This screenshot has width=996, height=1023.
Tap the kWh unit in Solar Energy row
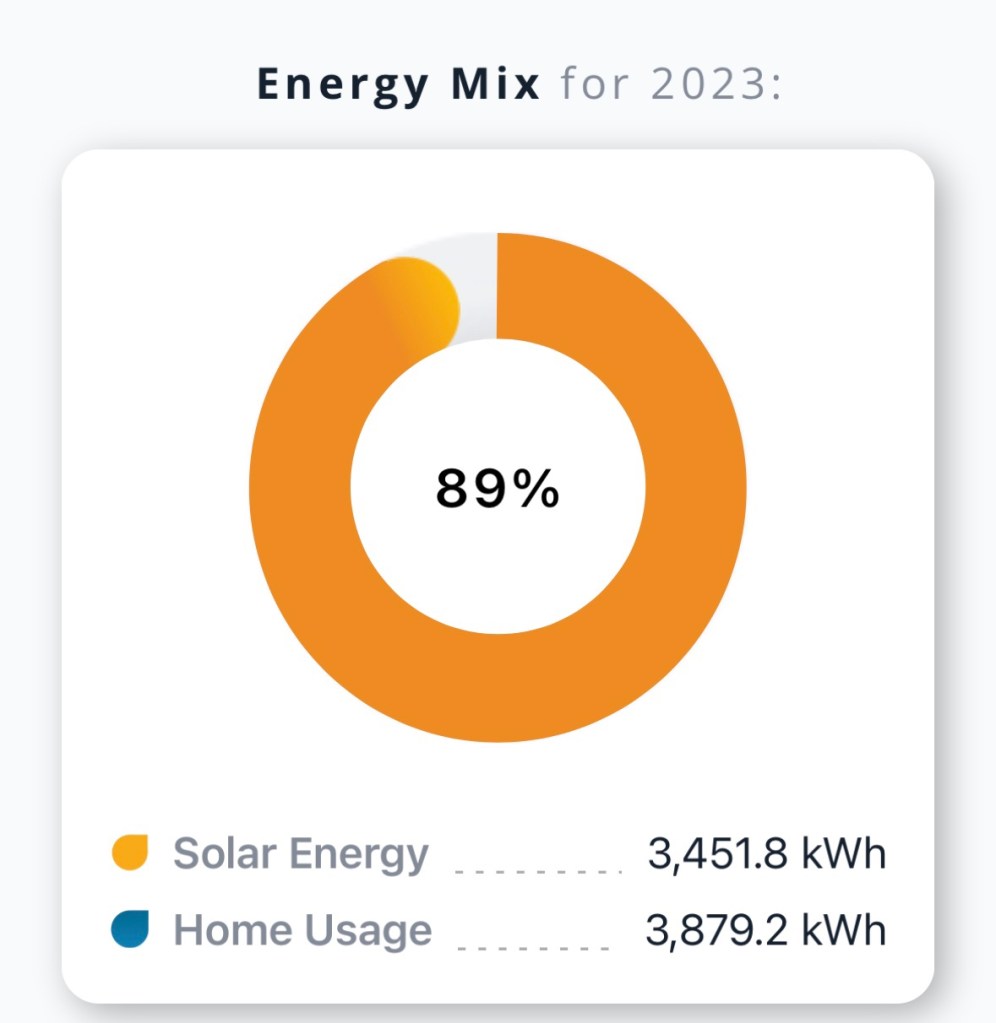848,854
